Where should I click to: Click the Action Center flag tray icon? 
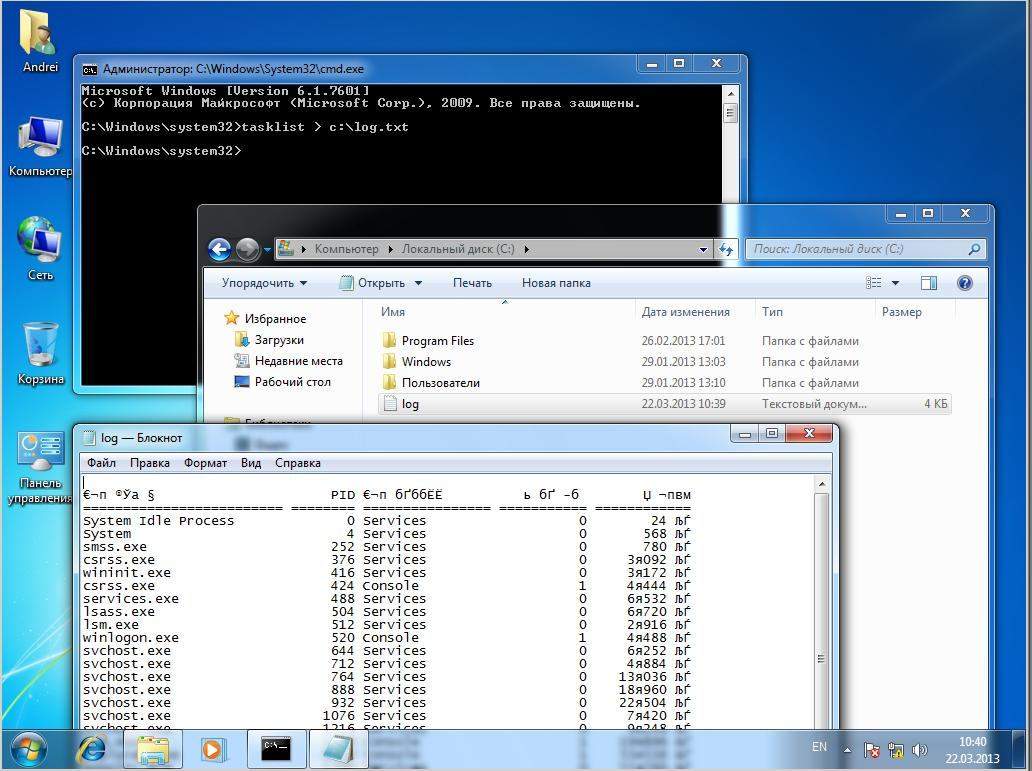pyautogui.click(x=871, y=750)
